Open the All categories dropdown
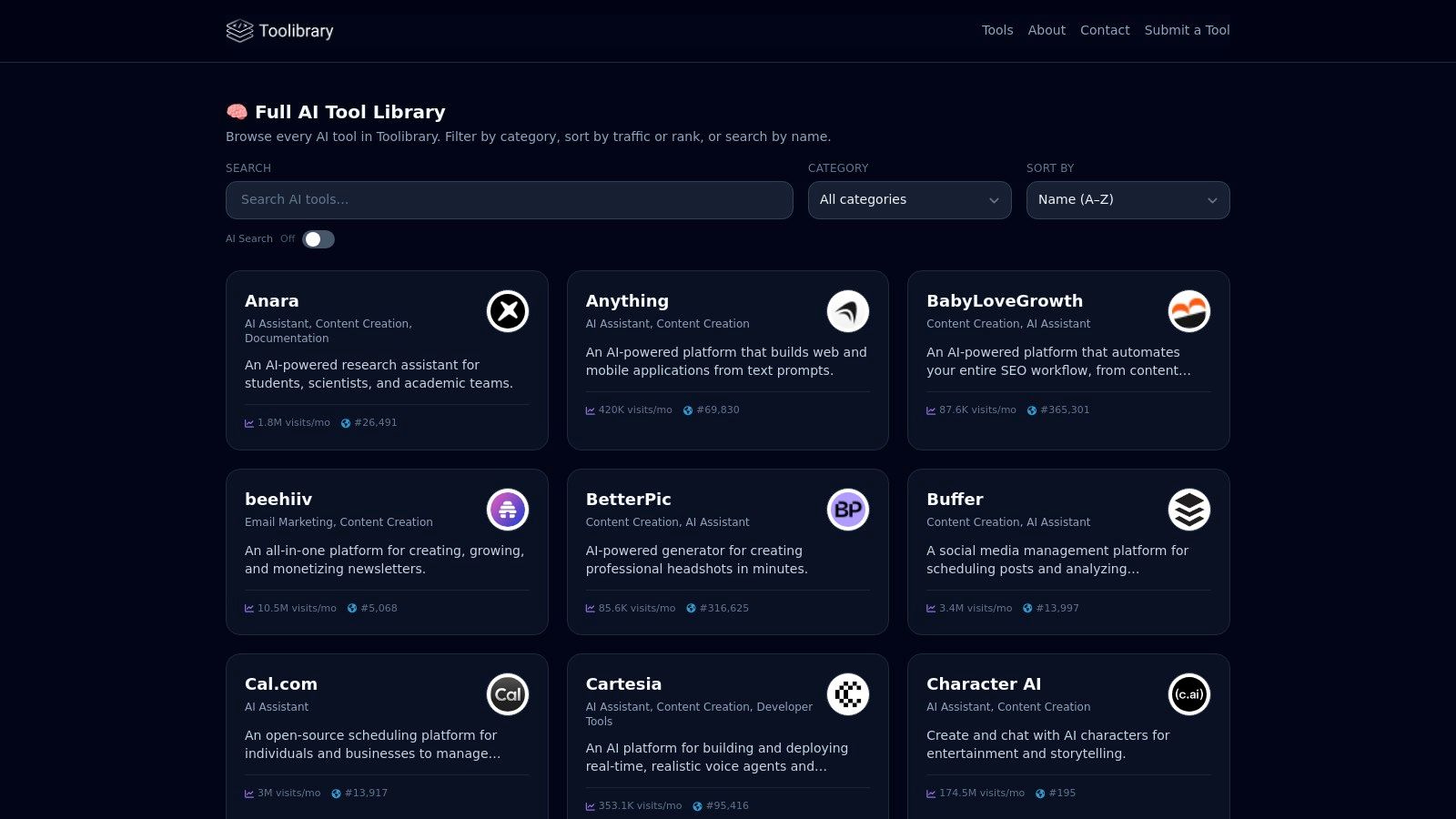 pyautogui.click(x=910, y=200)
